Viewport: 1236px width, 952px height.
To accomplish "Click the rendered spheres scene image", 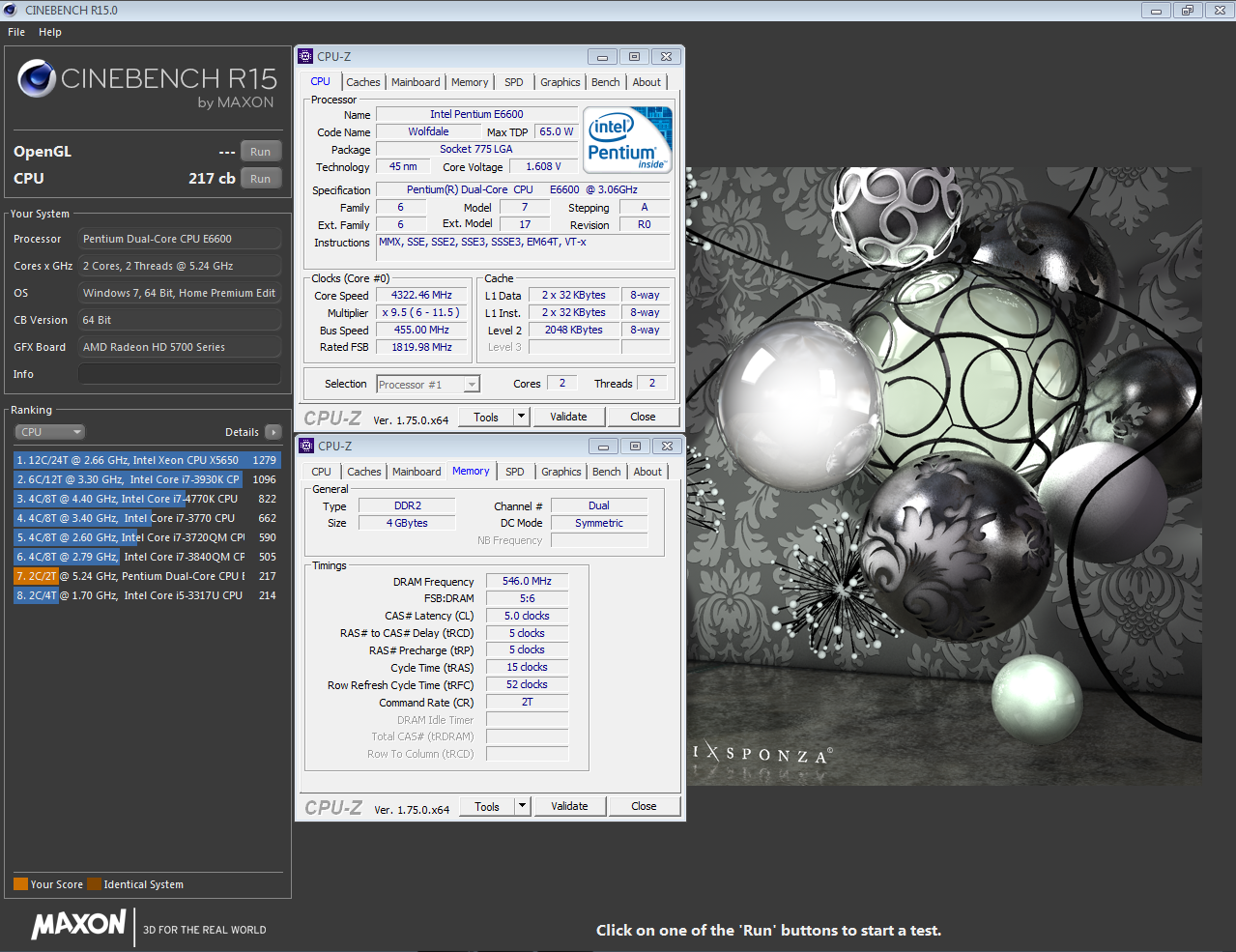I will (x=944, y=476).
